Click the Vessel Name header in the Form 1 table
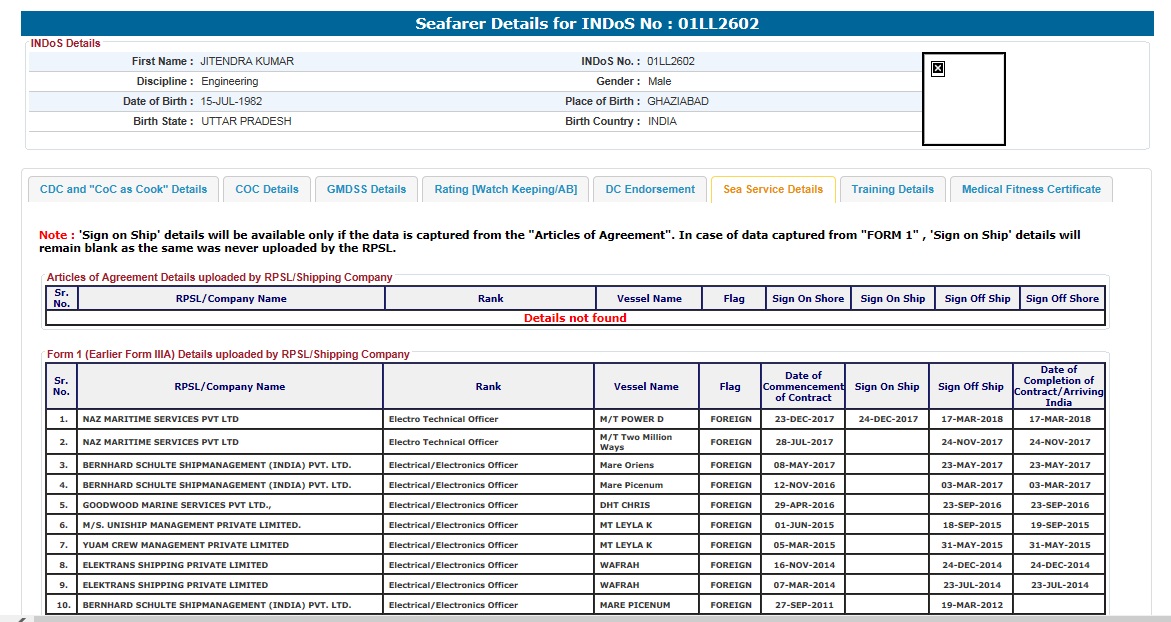 pyautogui.click(x=646, y=387)
